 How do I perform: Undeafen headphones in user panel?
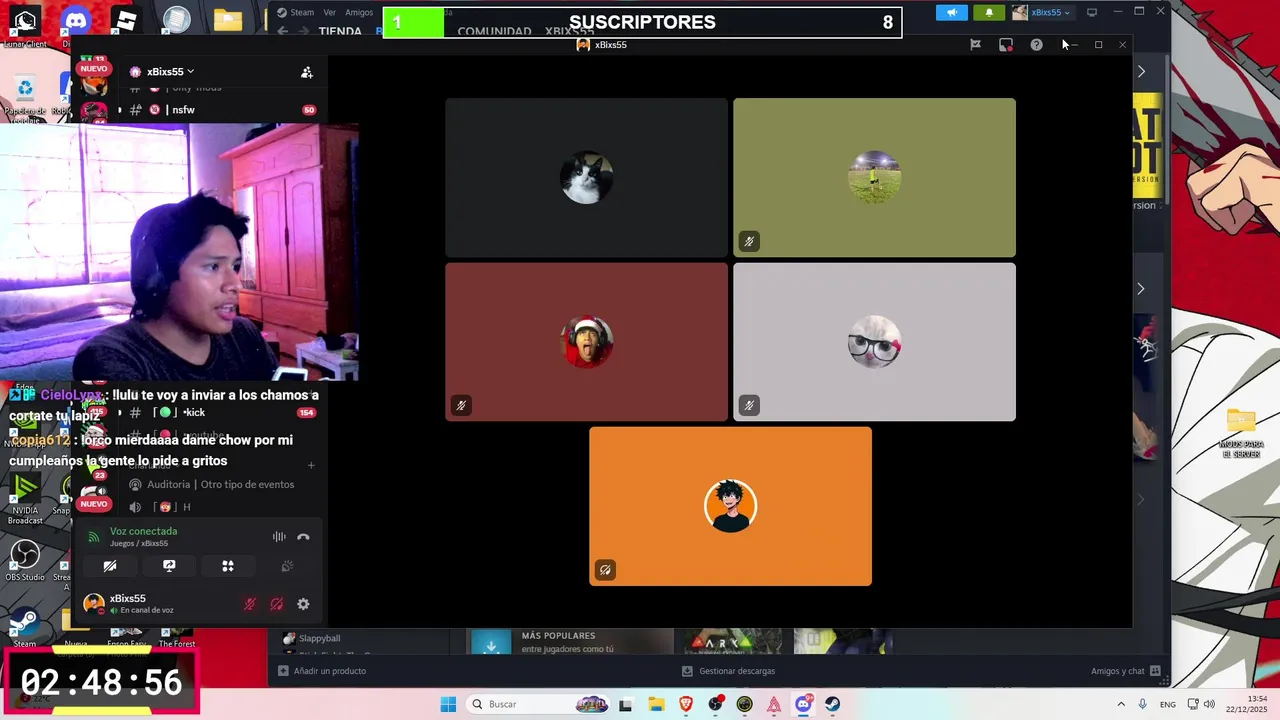point(277,604)
